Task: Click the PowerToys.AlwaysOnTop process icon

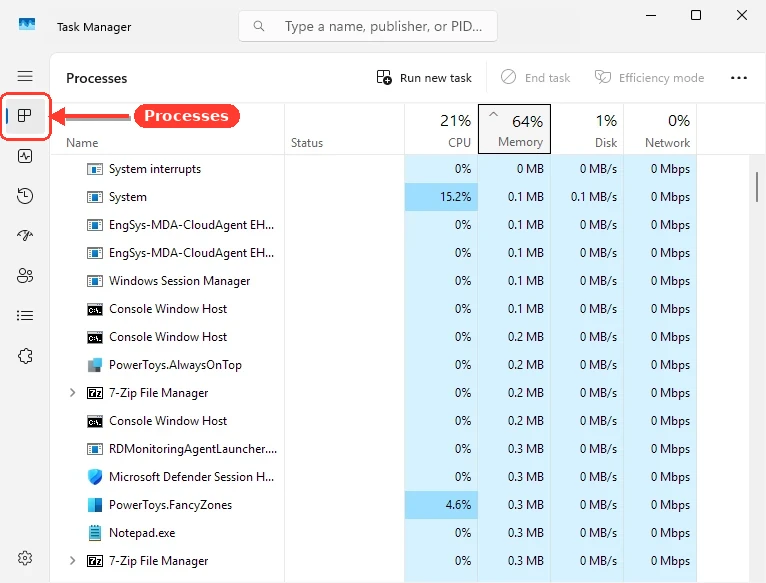Action: click(x=95, y=365)
